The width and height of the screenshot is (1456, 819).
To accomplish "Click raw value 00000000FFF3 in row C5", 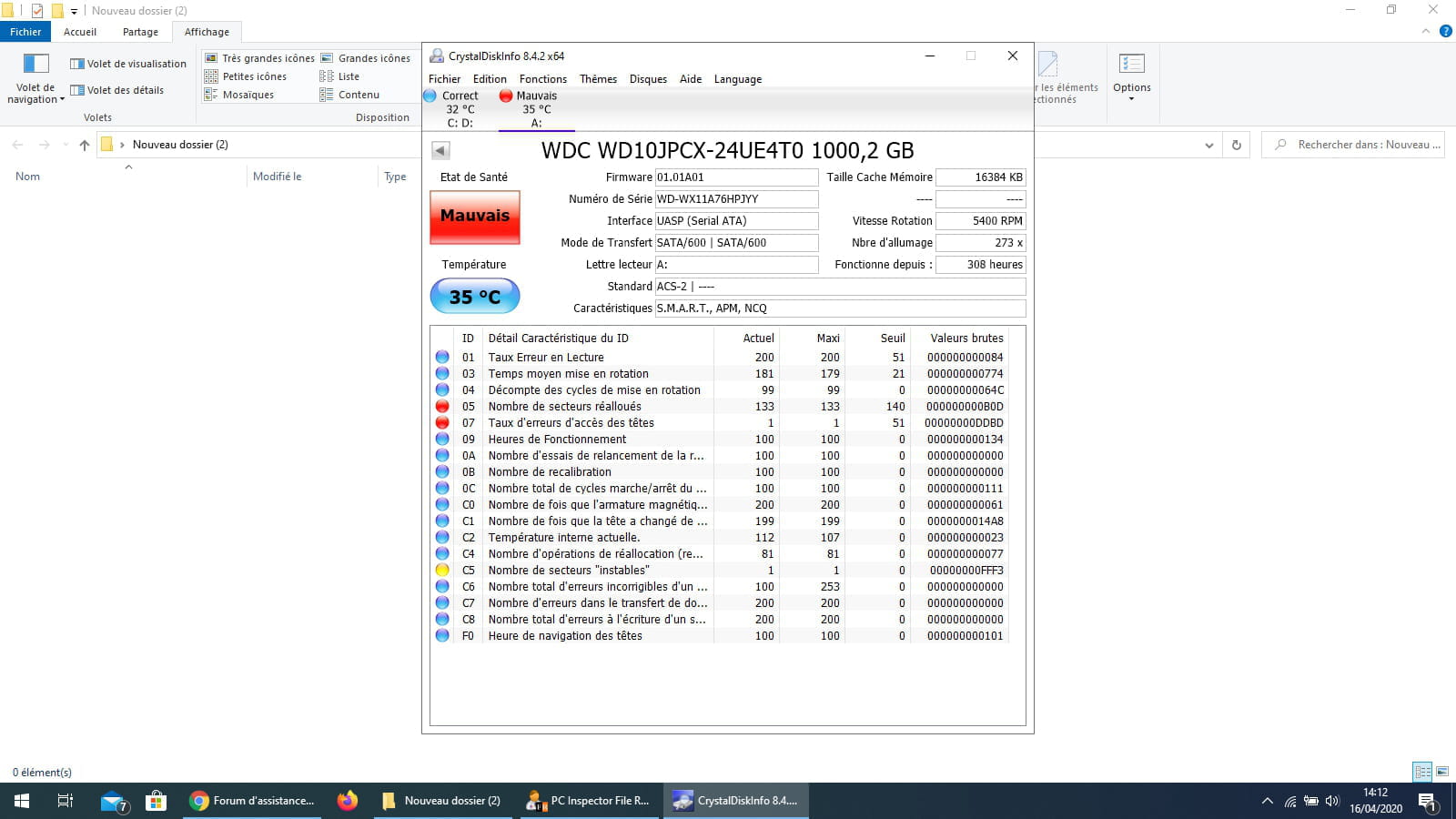I will [966, 571].
